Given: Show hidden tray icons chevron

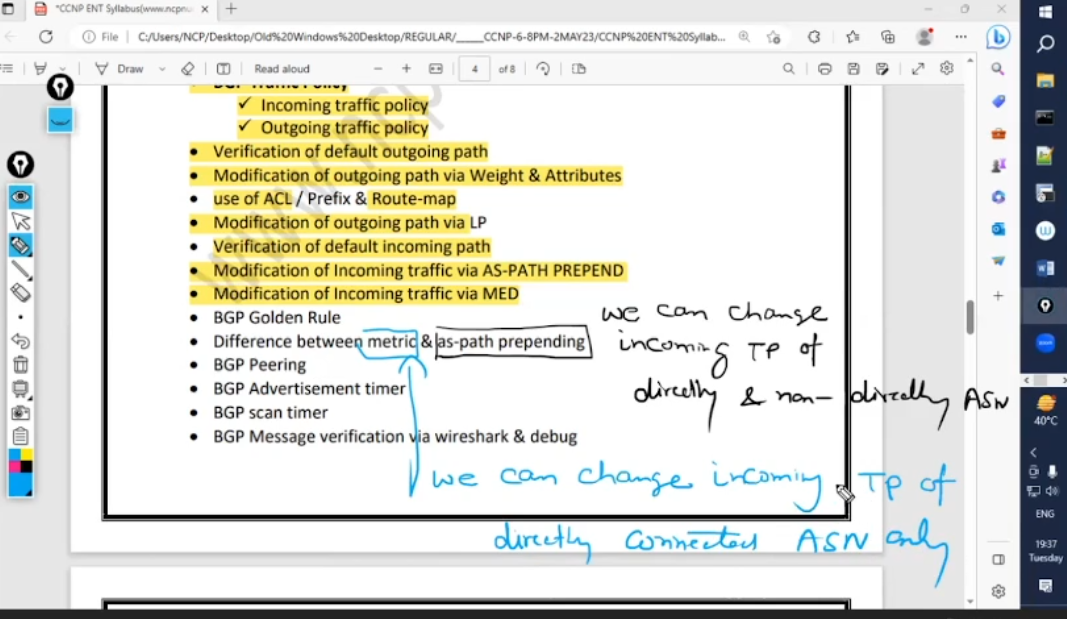Looking at the screenshot, I should 1033,452.
